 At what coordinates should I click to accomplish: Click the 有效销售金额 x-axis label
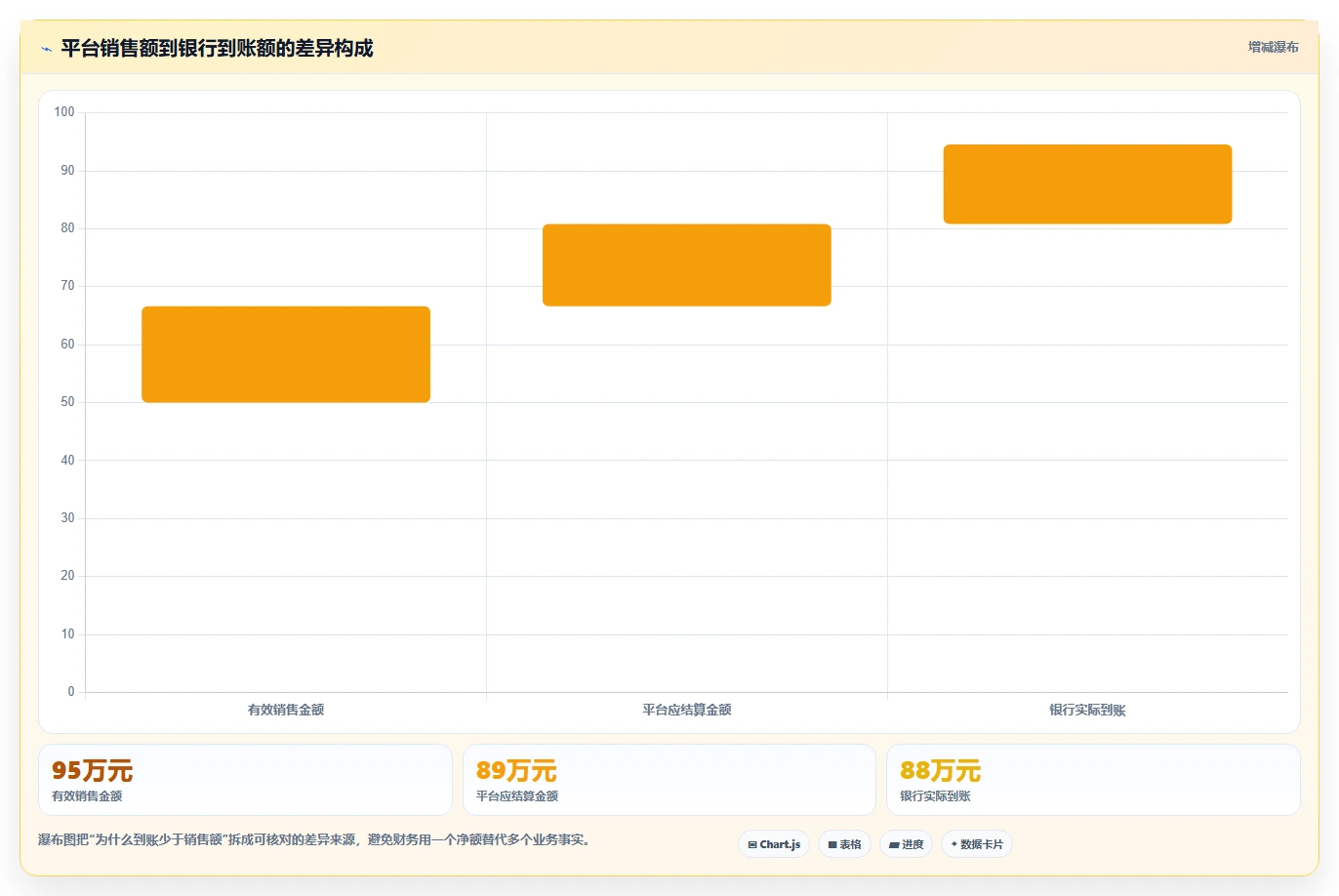click(x=286, y=710)
